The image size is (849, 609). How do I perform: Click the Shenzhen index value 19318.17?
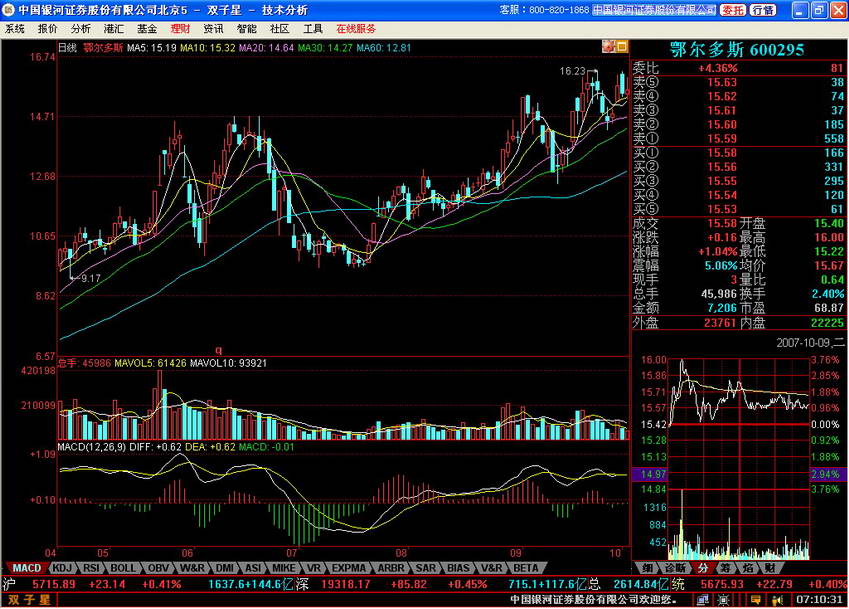[345, 585]
